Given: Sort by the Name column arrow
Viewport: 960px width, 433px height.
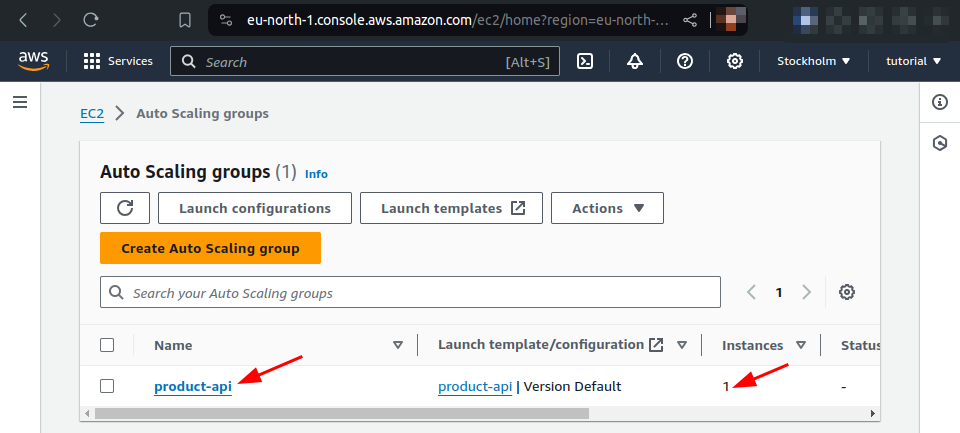Looking at the screenshot, I should pos(398,345).
